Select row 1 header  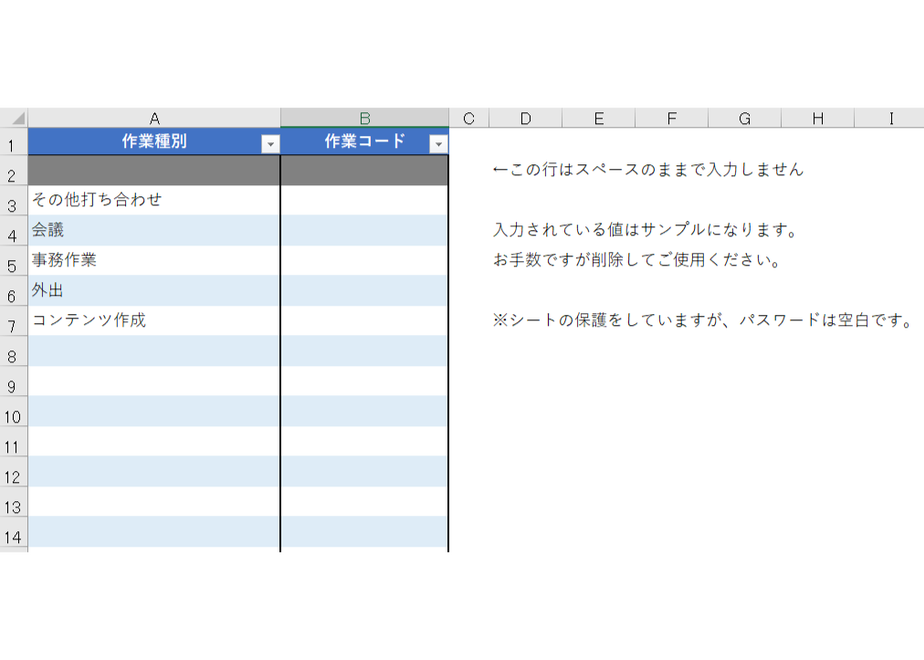(x=14, y=141)
